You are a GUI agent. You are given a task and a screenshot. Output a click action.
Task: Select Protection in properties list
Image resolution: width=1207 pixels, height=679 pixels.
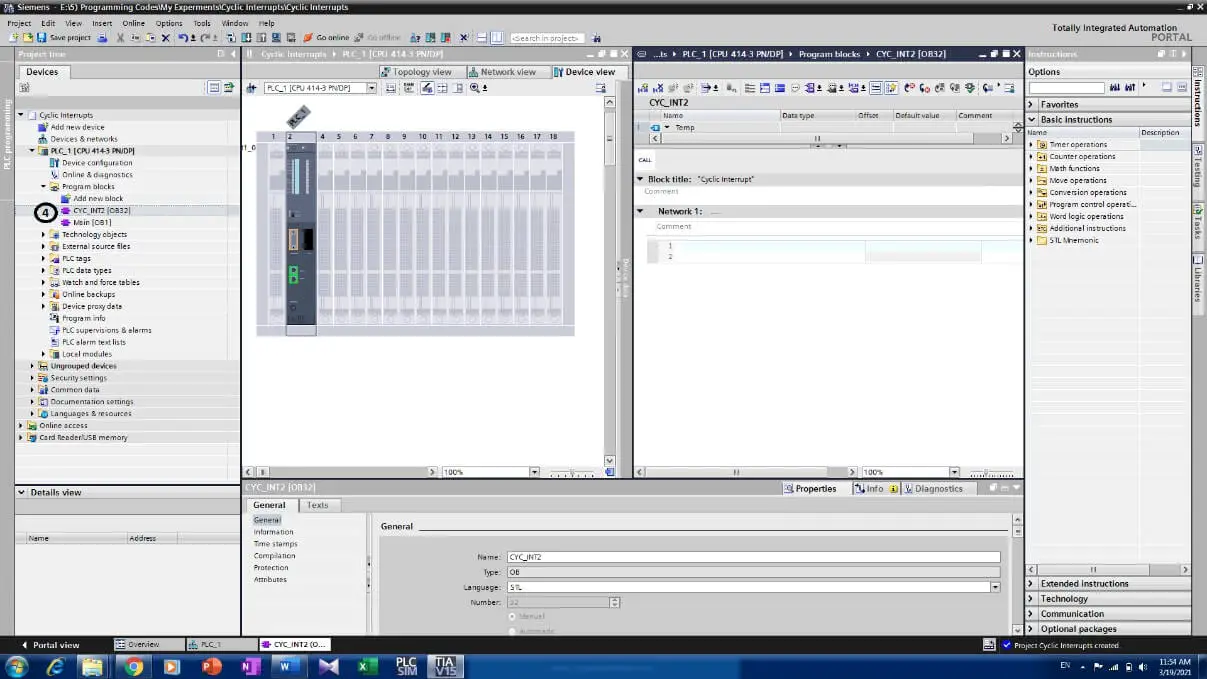(x=271, y=568)
